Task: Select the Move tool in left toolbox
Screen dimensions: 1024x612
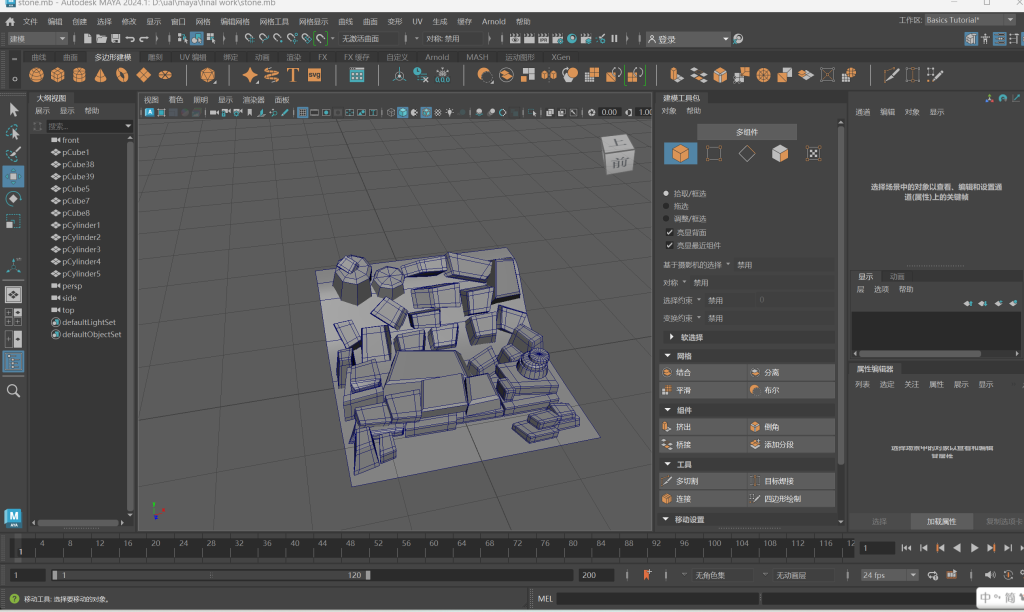Action: [x=14, y=176]
